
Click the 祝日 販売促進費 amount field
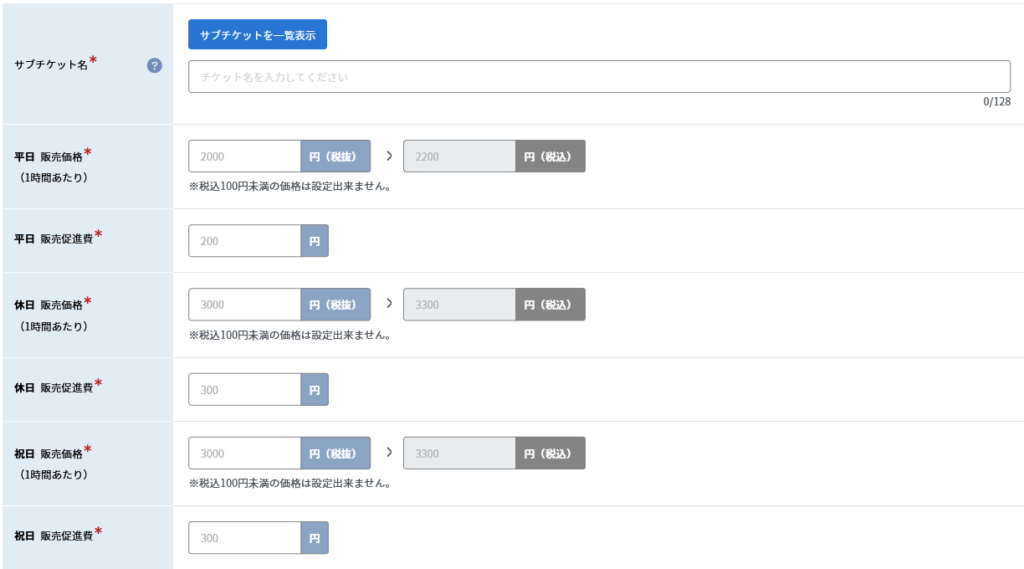point(244,538)
